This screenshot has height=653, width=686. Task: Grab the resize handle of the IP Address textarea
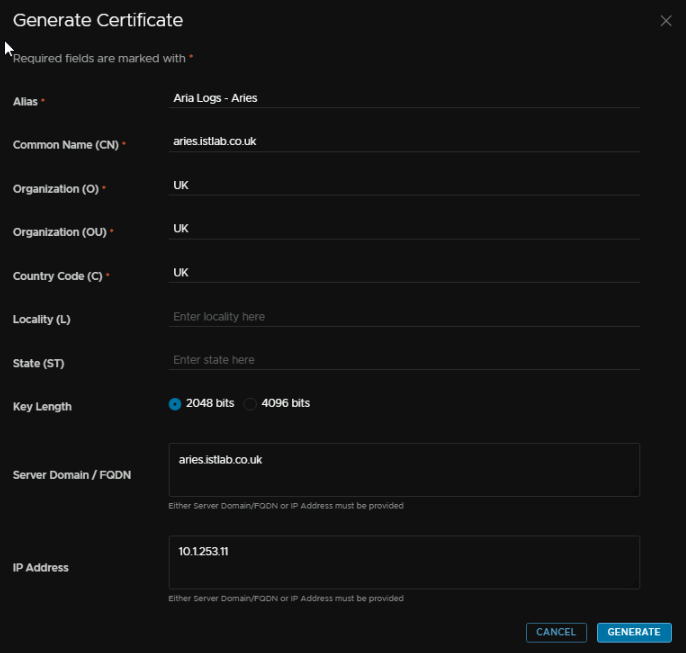pos(636,585)
